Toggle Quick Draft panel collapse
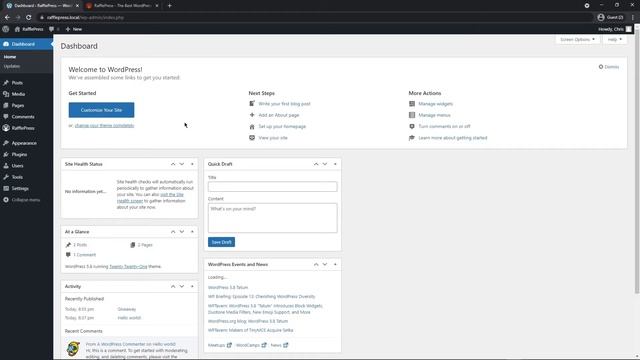Image resolution: width=640 pixels, height=360 pixels. 335,164
